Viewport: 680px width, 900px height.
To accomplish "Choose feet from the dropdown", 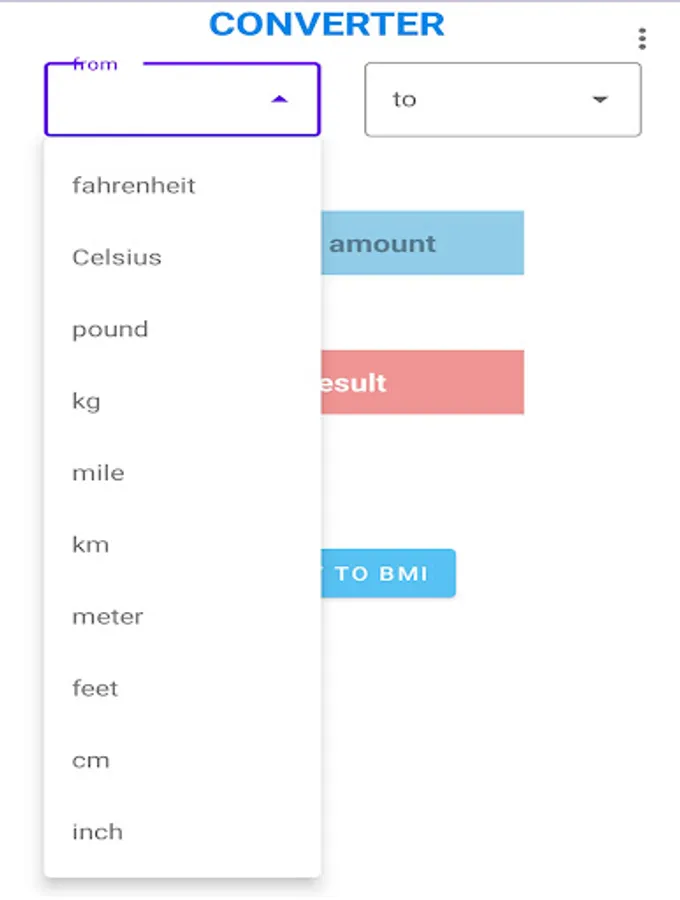I will click(95, 689).
